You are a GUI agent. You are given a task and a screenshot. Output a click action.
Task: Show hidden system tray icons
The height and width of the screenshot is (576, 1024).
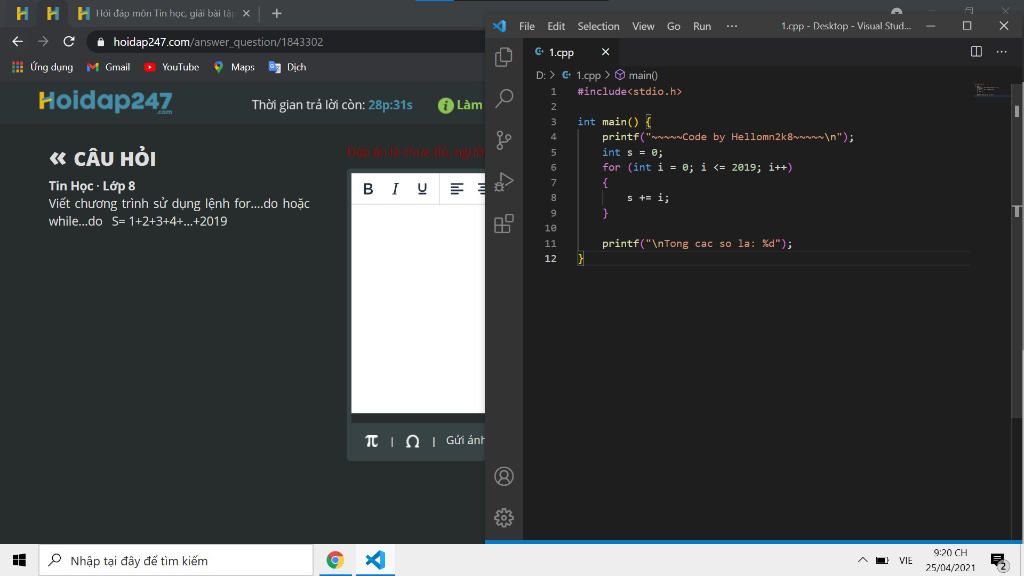click(x=862, y=560)
